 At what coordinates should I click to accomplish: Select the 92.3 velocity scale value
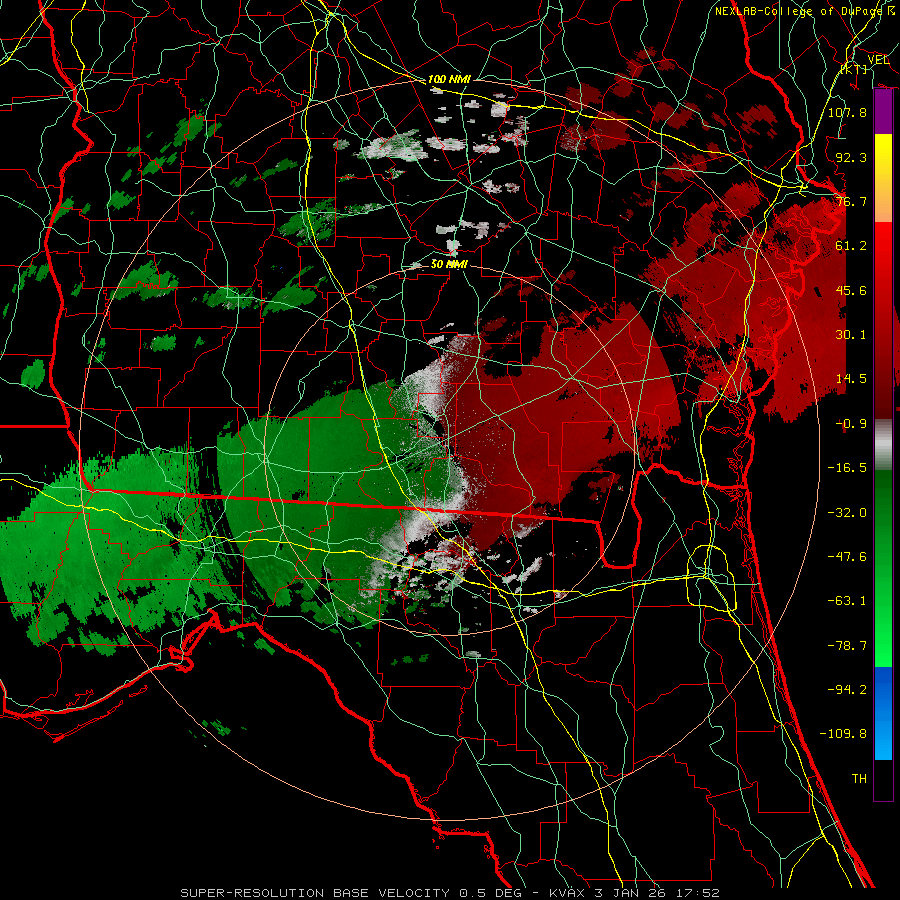851,157
